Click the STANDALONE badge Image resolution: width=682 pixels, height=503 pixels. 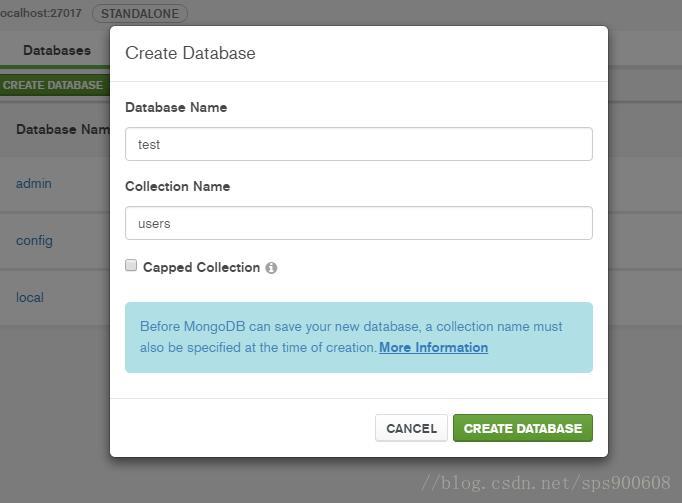(140, 13)
